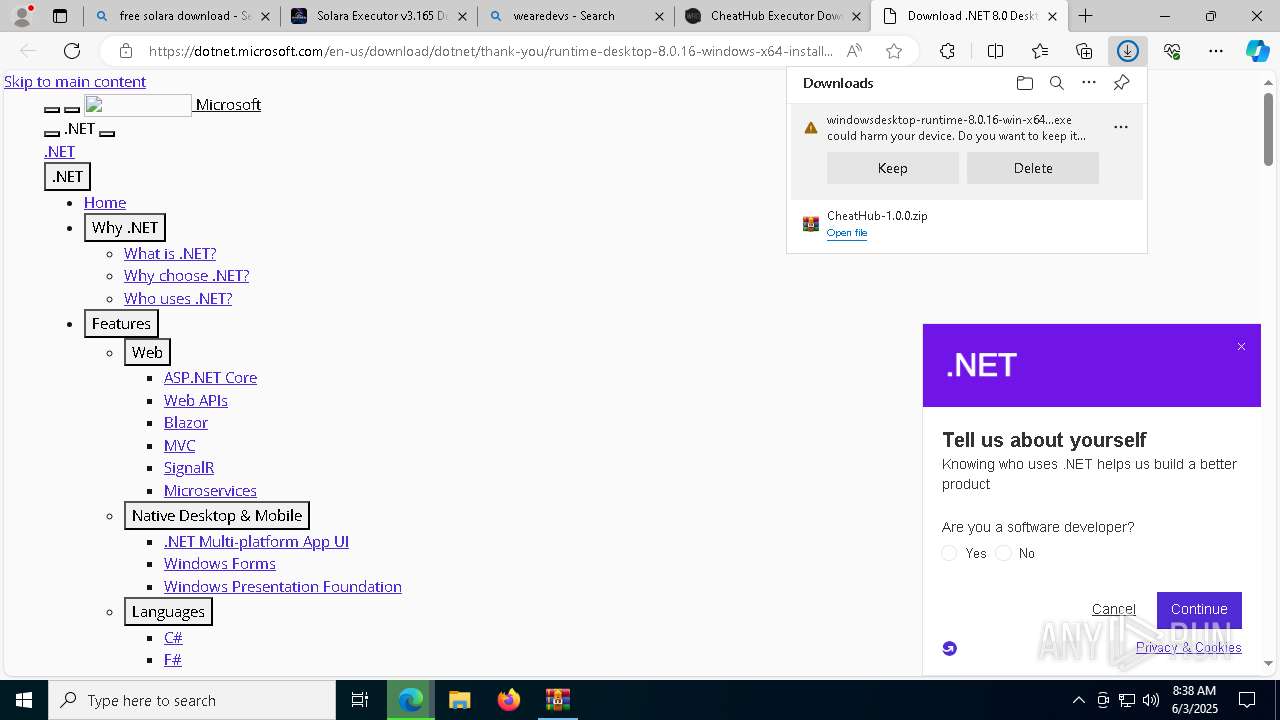Open Windows Presentation Foundation link
This screenshot has width=1280, height=720.
[x=283, y=587]
